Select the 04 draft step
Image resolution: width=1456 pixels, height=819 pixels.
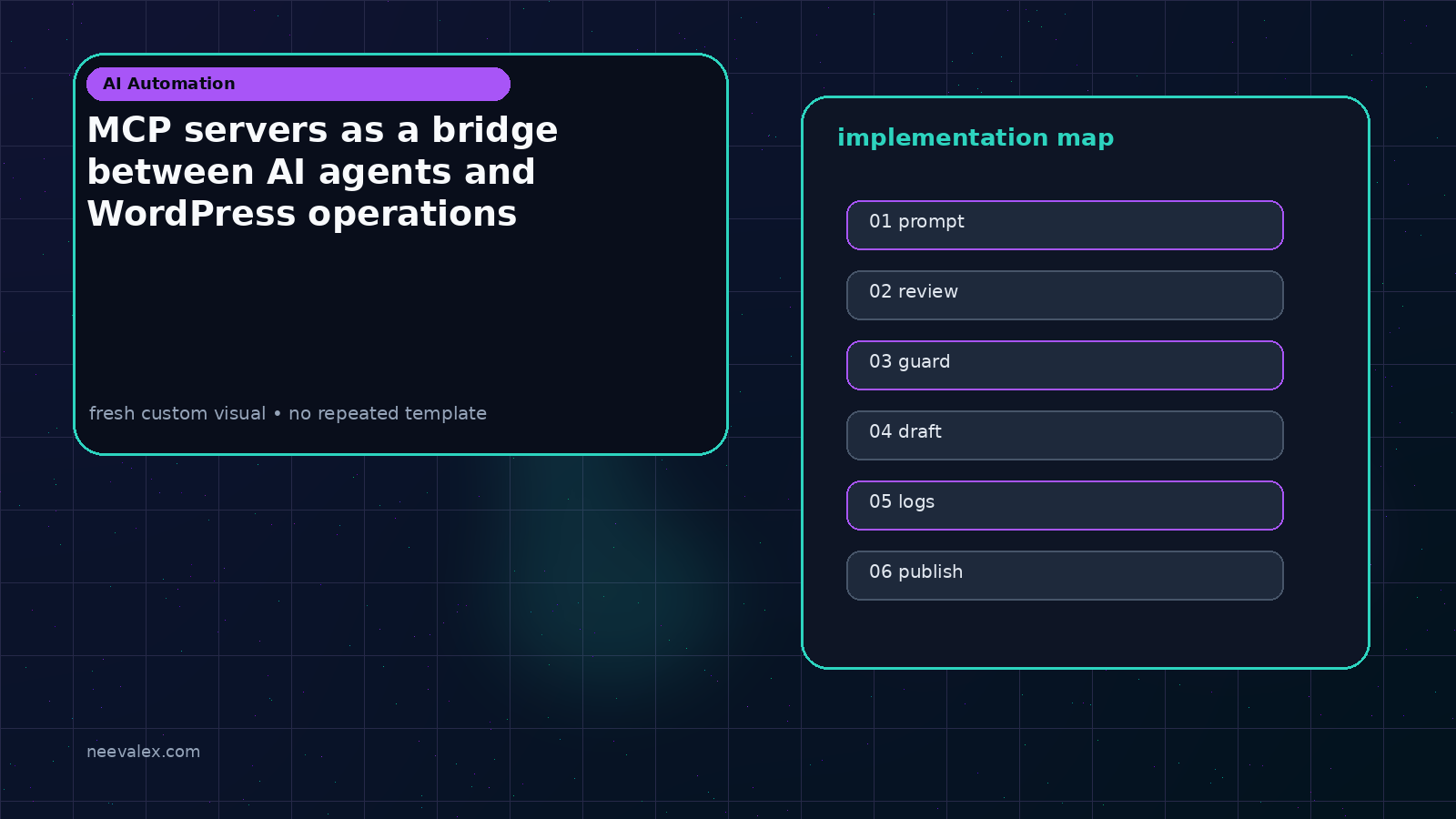click(1065, 435)
